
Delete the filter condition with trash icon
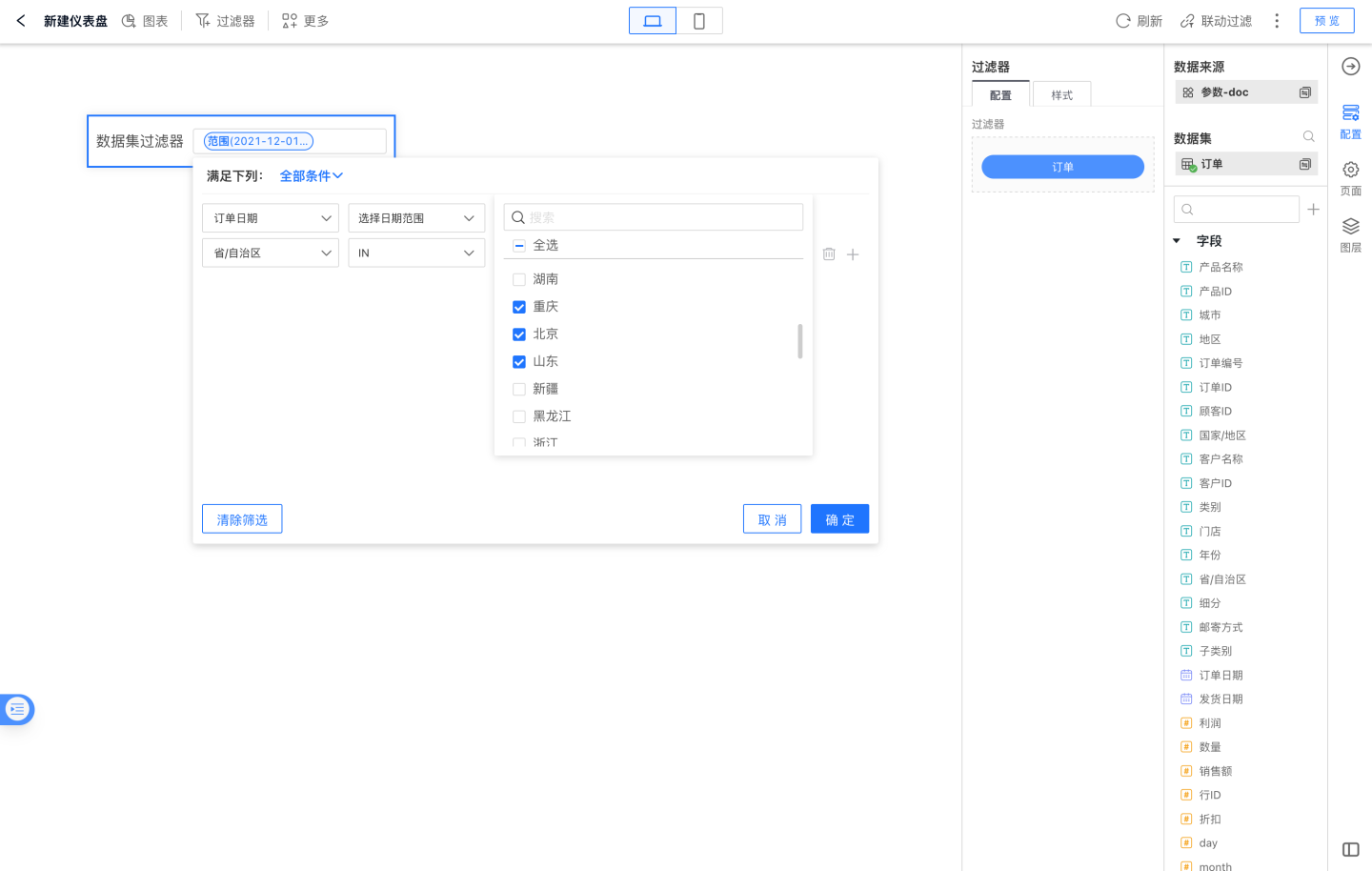point(829,254)
